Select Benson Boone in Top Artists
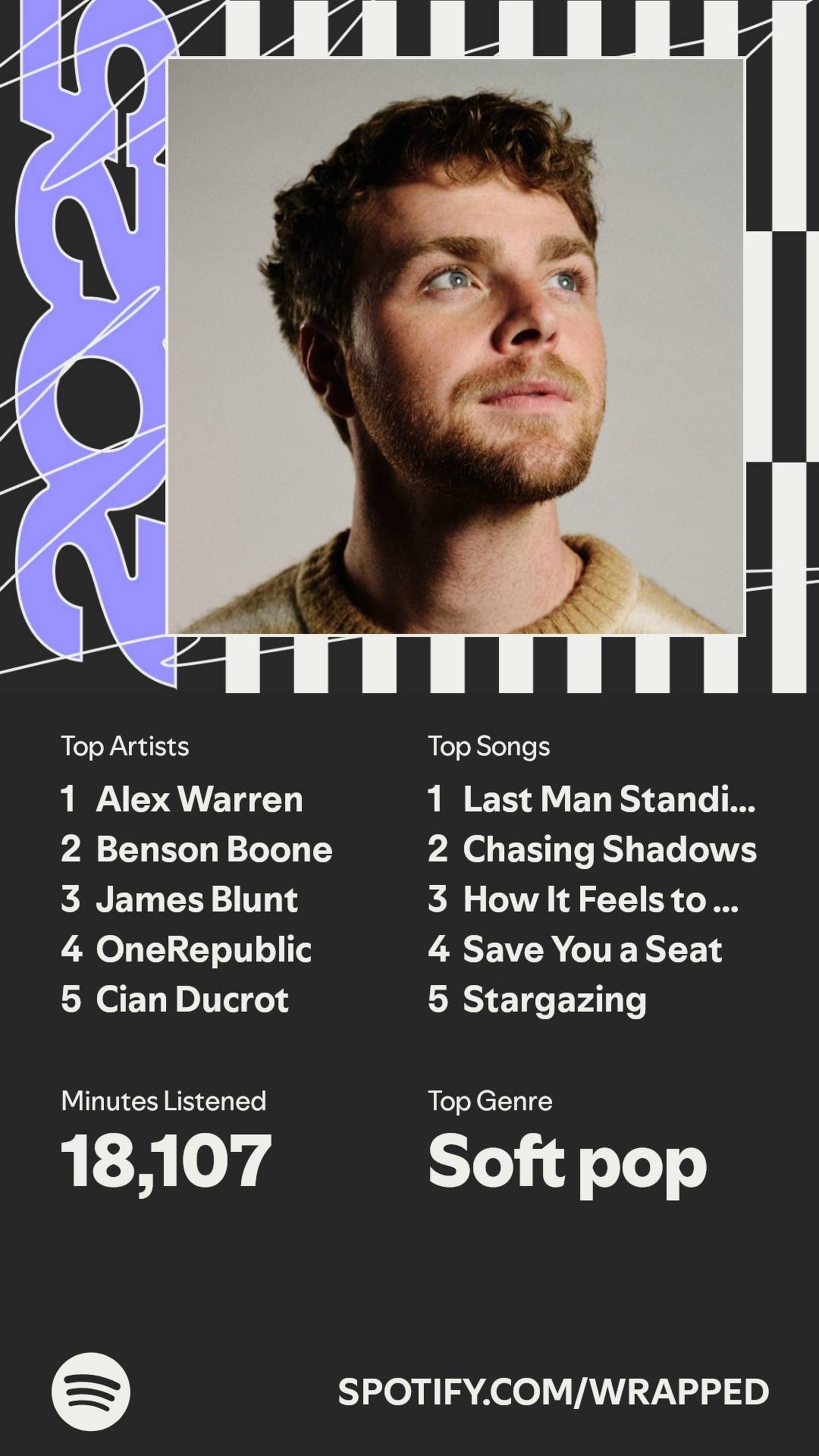 (x=214, y=849)
